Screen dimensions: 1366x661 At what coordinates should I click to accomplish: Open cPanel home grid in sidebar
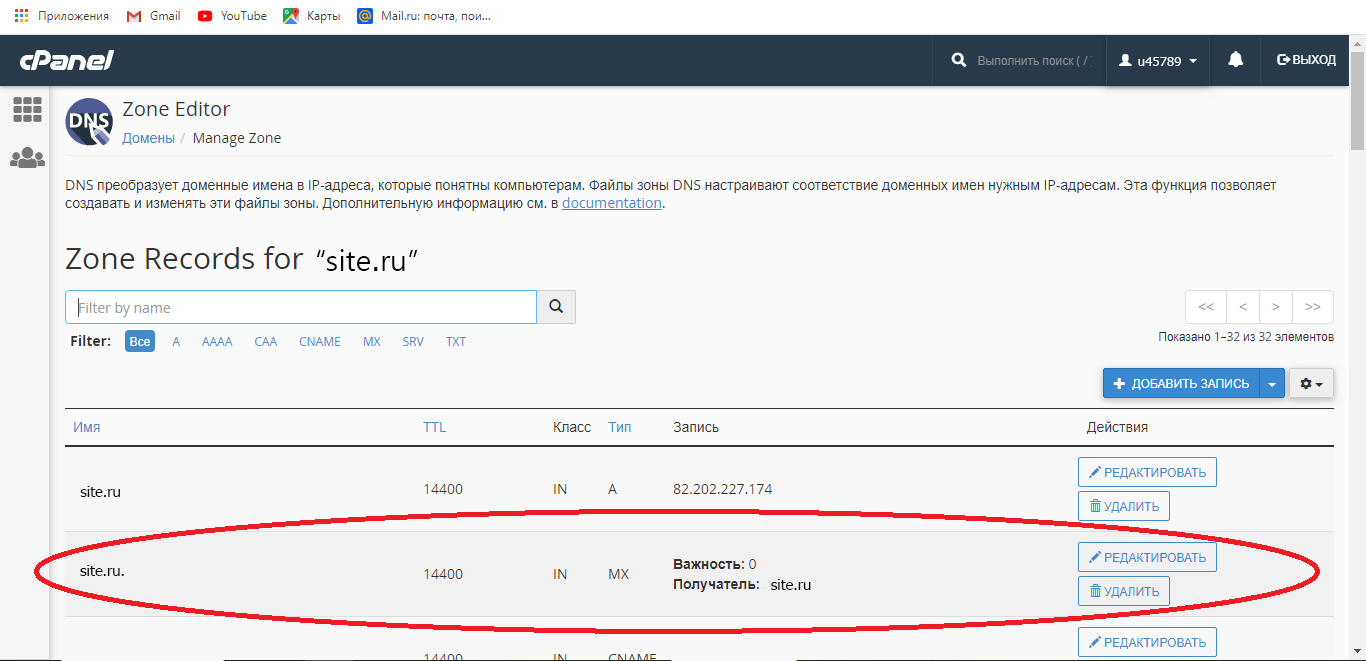click(27, 110)
